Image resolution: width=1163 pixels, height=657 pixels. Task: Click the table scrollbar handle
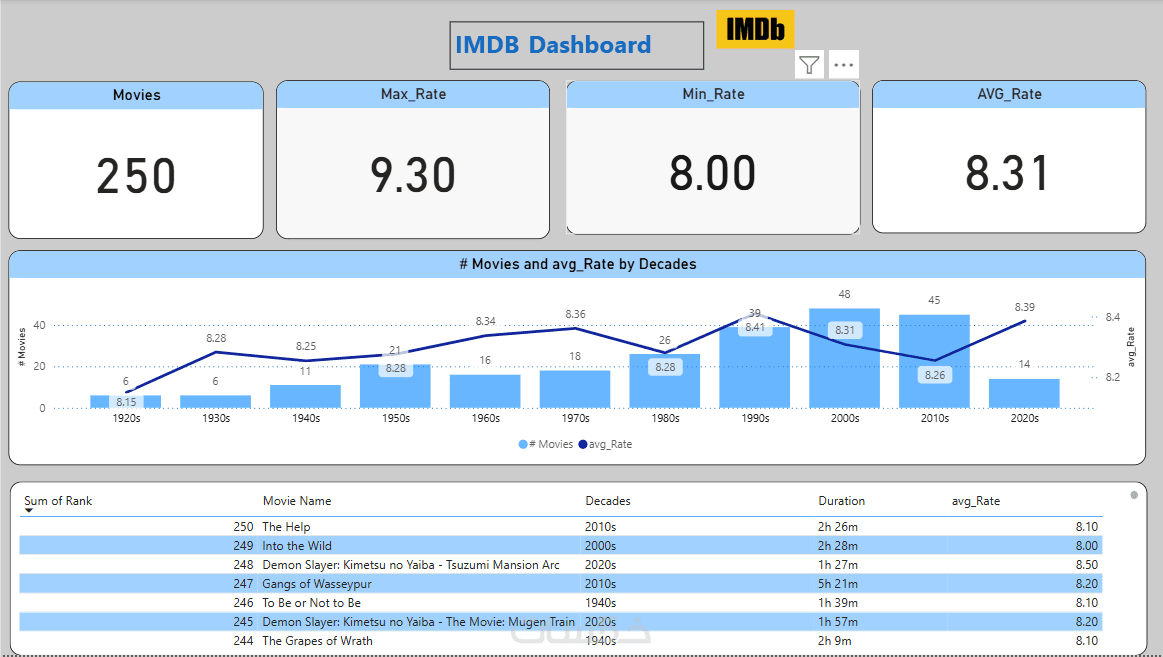pos(1134,495)
